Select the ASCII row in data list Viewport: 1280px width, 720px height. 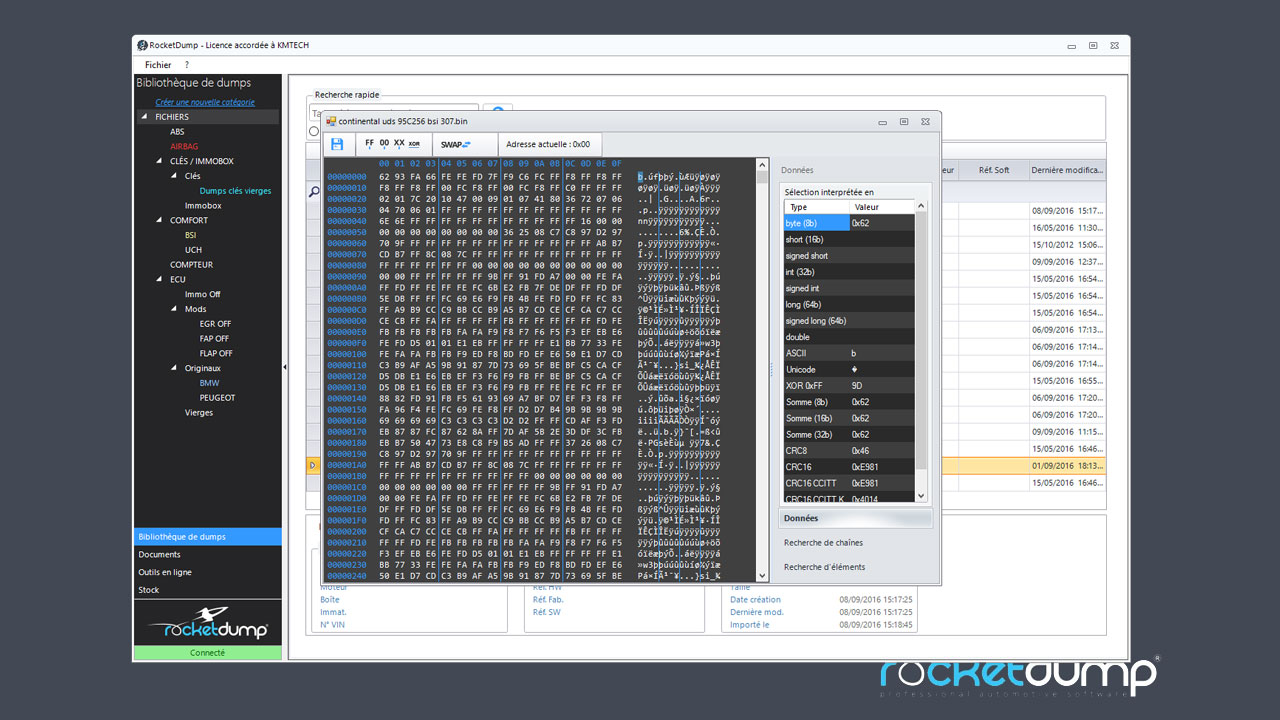click(849, 353)
